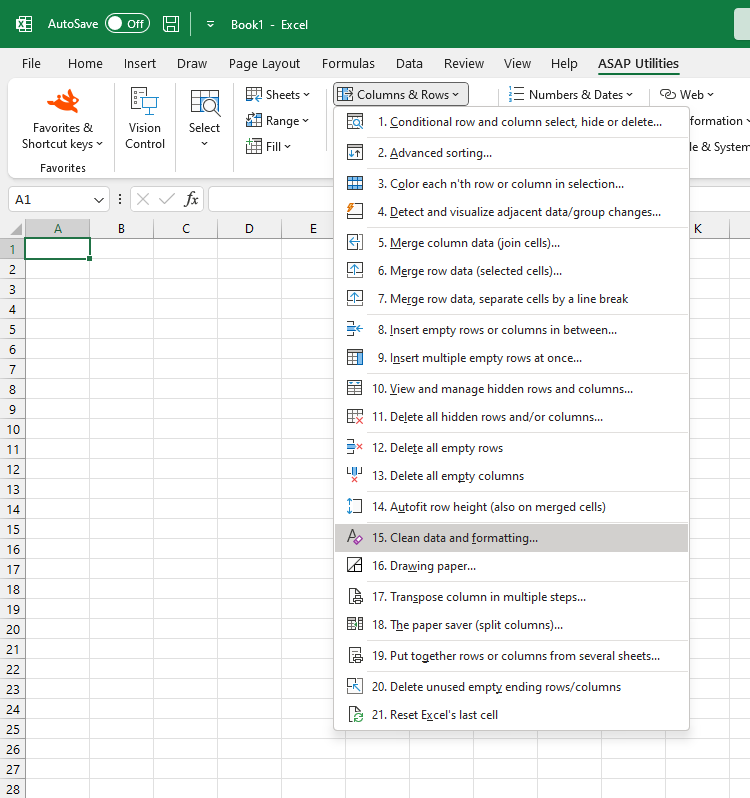This screenshot has height=798, width=750.
Task: Click Insert multiple empty rows icon
Action: coord(355,358)
